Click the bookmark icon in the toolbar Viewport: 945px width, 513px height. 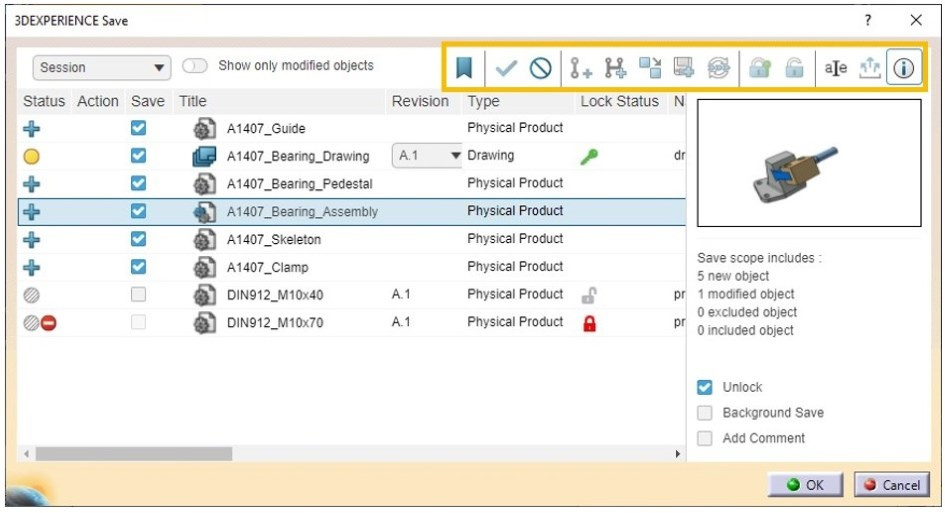coord(463,68)
